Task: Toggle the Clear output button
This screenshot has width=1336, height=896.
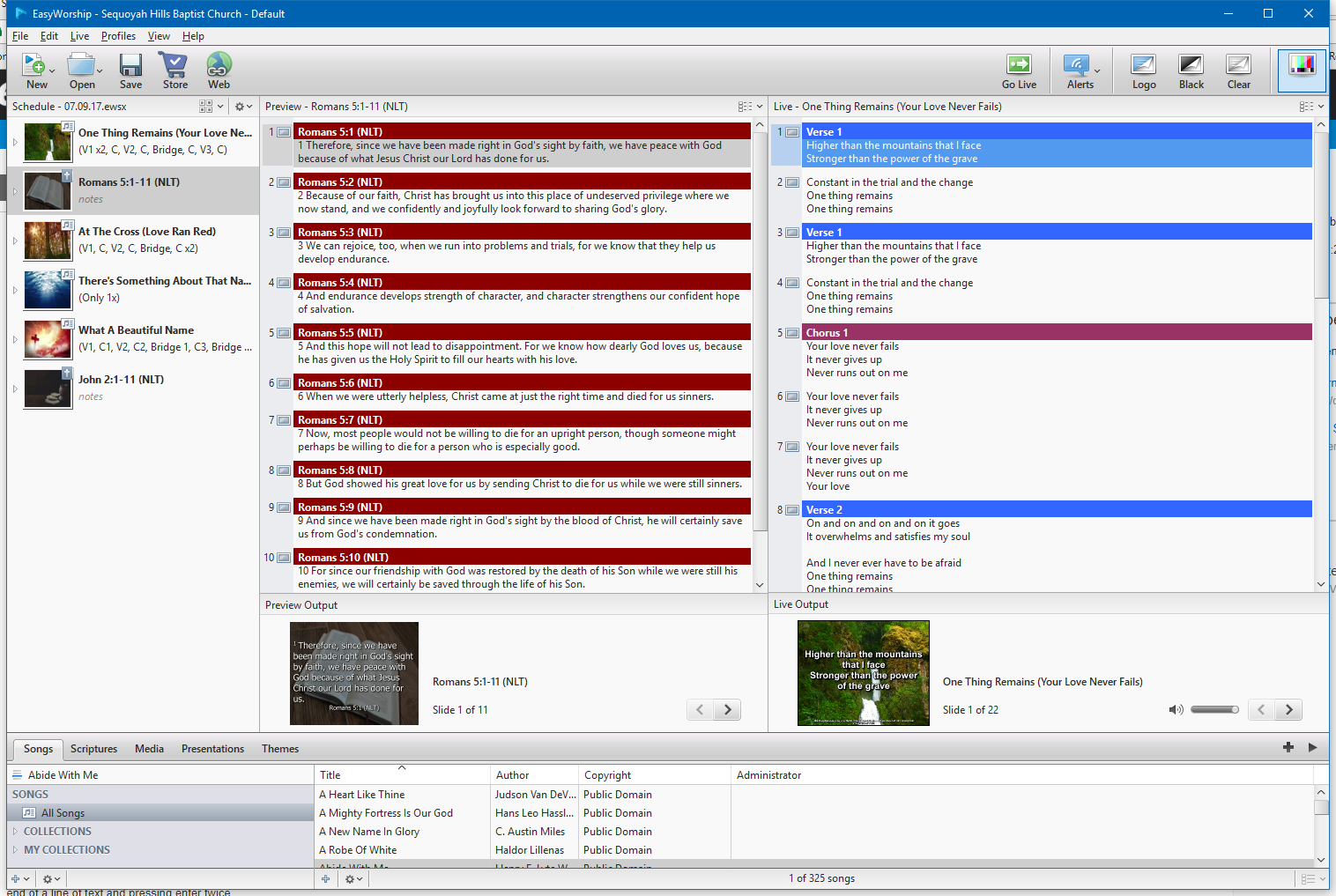Action: 1239,71
